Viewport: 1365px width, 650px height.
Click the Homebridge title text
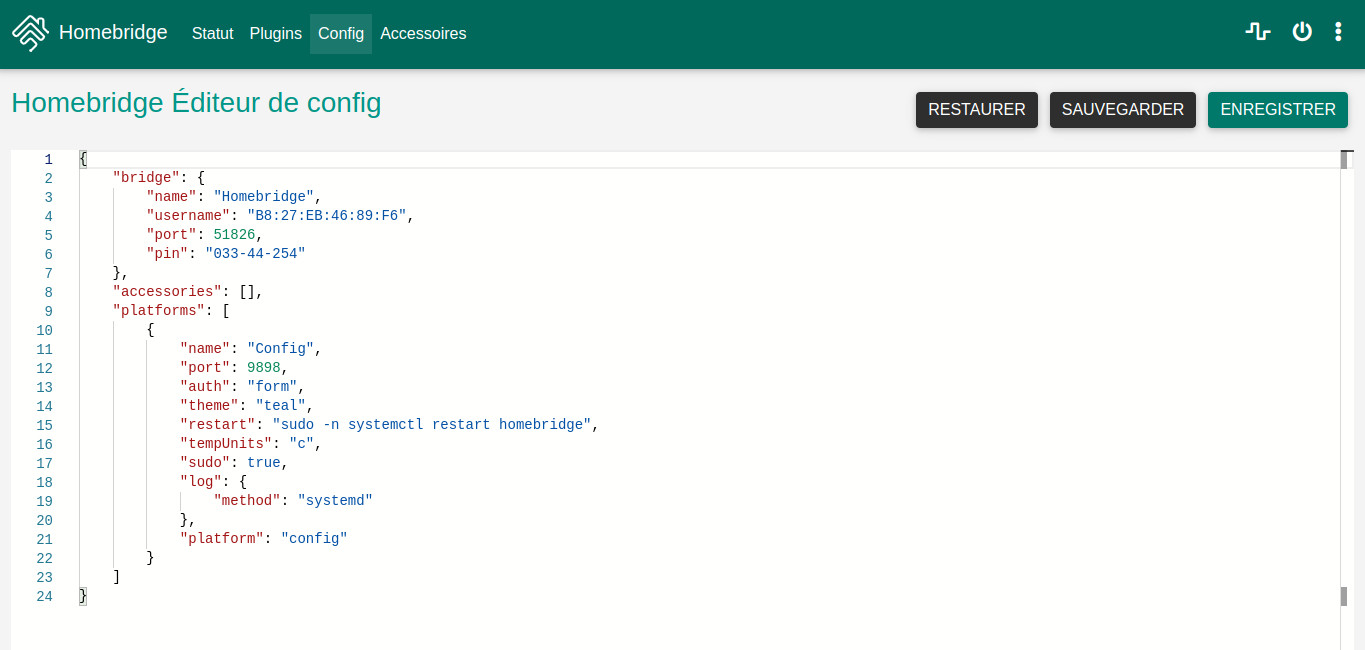[113, 33]
